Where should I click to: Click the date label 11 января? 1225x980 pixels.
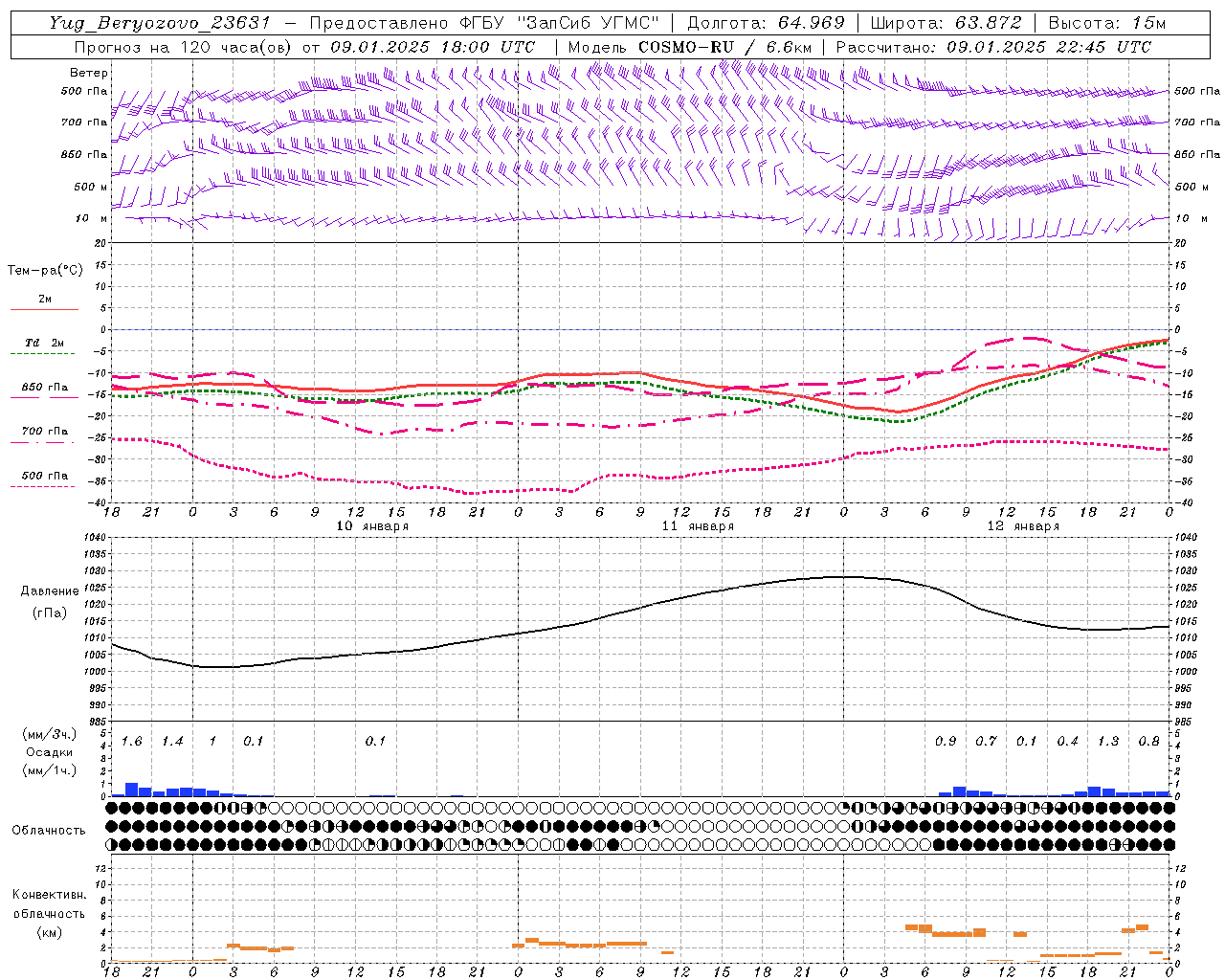click(698, 526)
